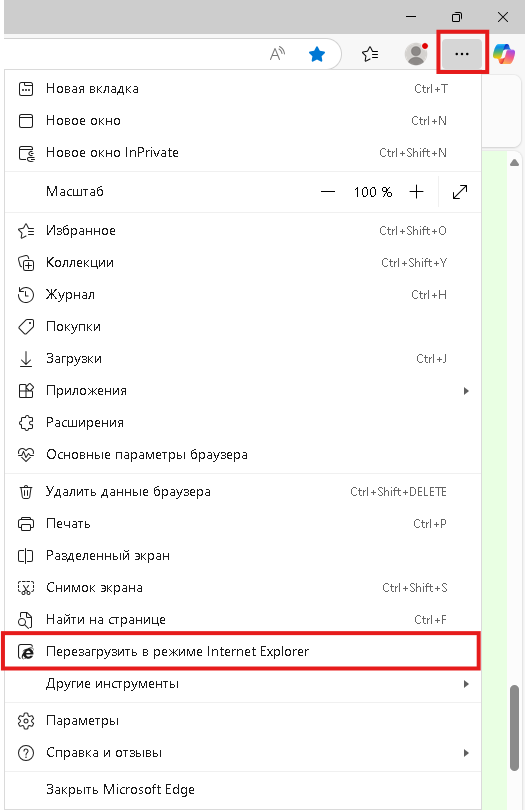Select Новое окно InPrivate menu item
Viewport: 525px width, 810px height.
click(x=243, y=153)
